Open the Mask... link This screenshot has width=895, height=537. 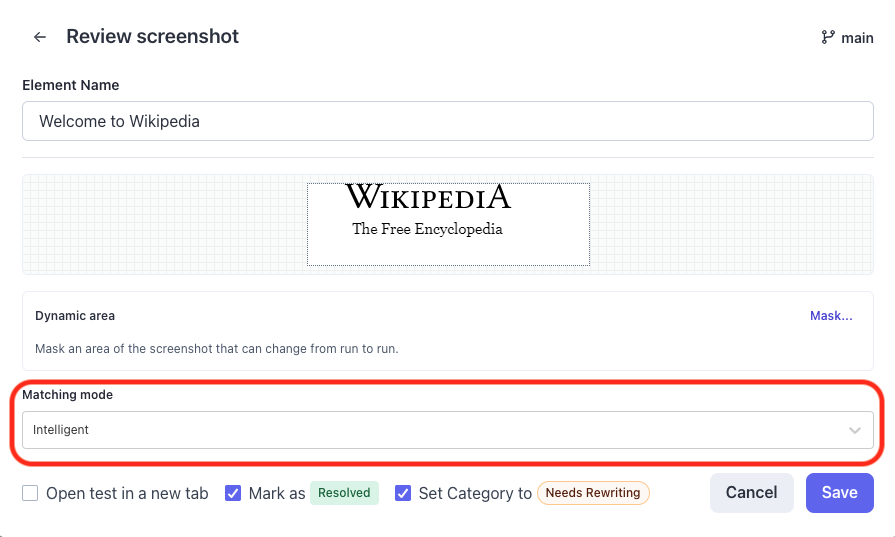click(x=831, y=316)
